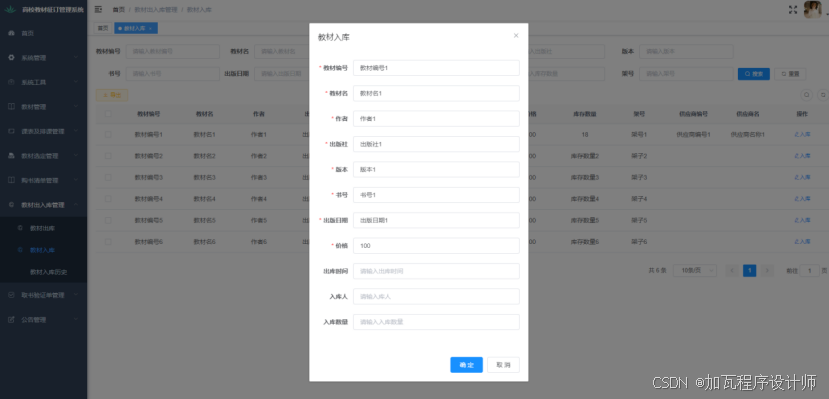Click the blue 搜索 search button

coord(753,74)
